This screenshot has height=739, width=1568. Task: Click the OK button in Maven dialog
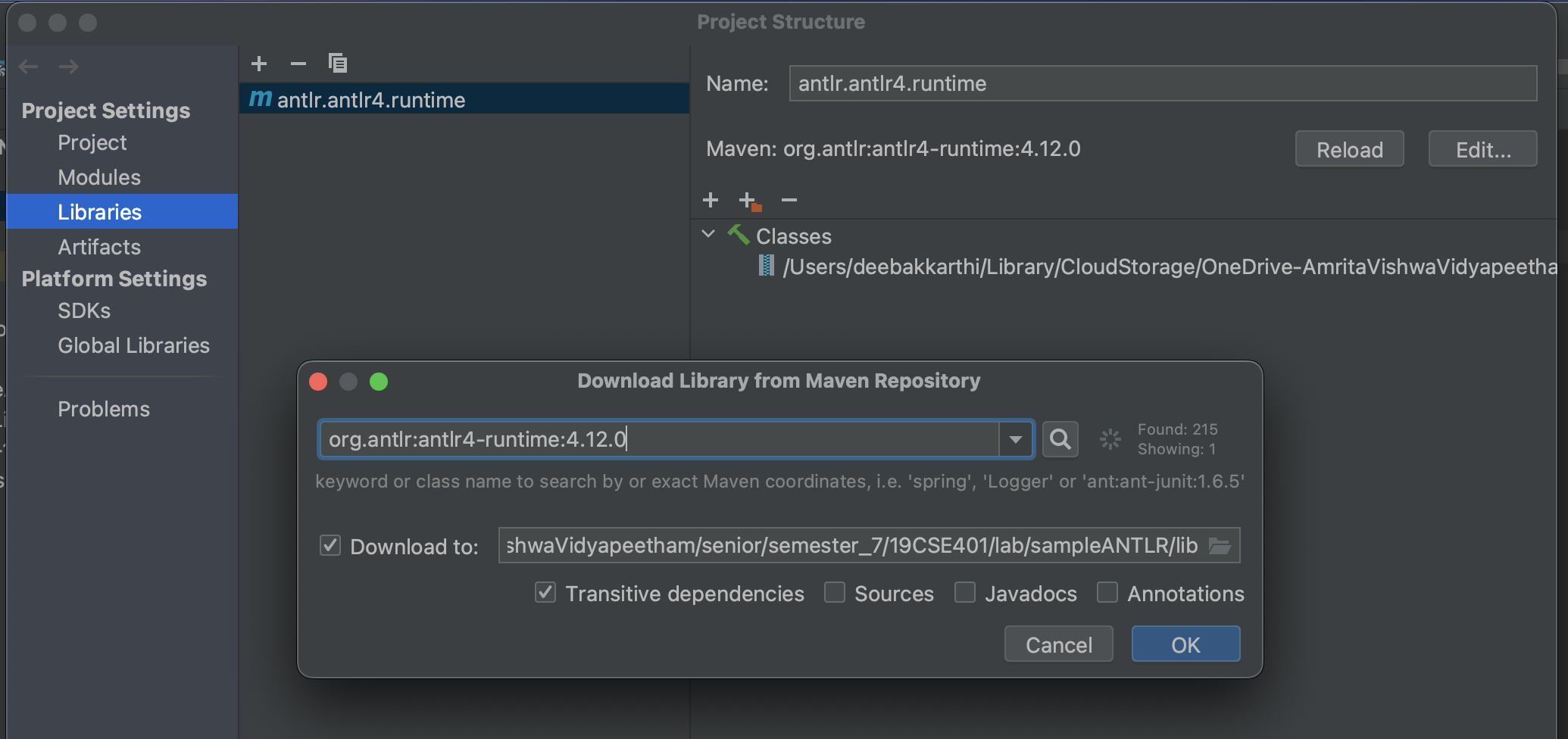1185,644
